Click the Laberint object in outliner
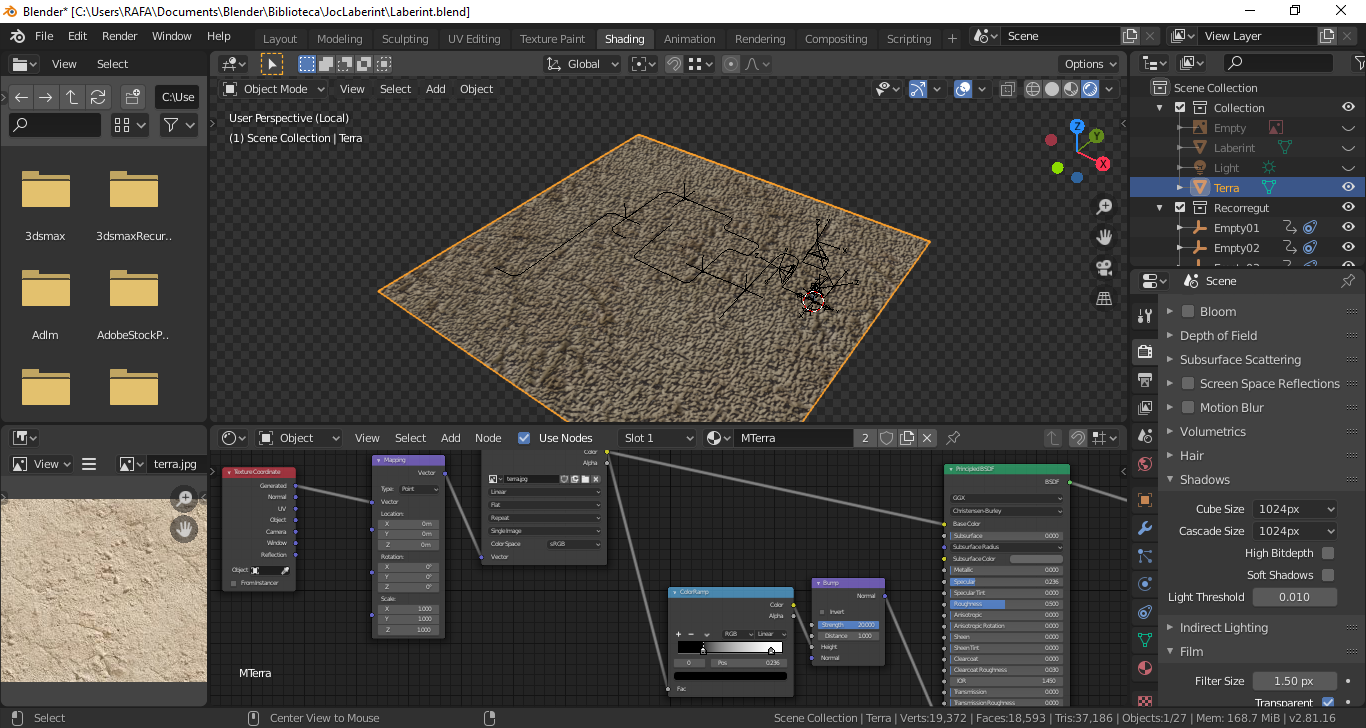1366x728 pixels. (x=1234, y=147)
